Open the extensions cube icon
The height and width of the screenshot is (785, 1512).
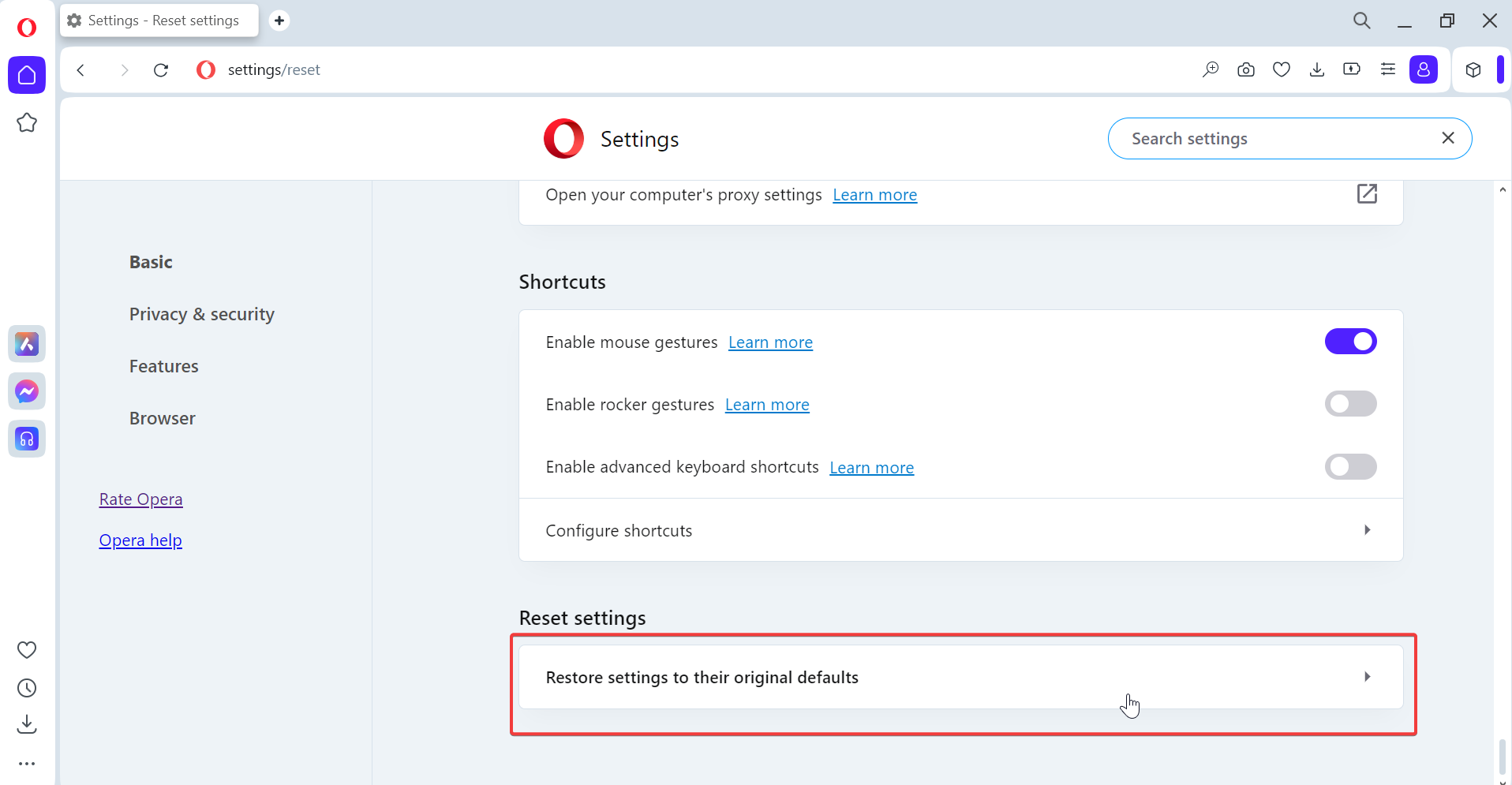[x=1473, y=69]
